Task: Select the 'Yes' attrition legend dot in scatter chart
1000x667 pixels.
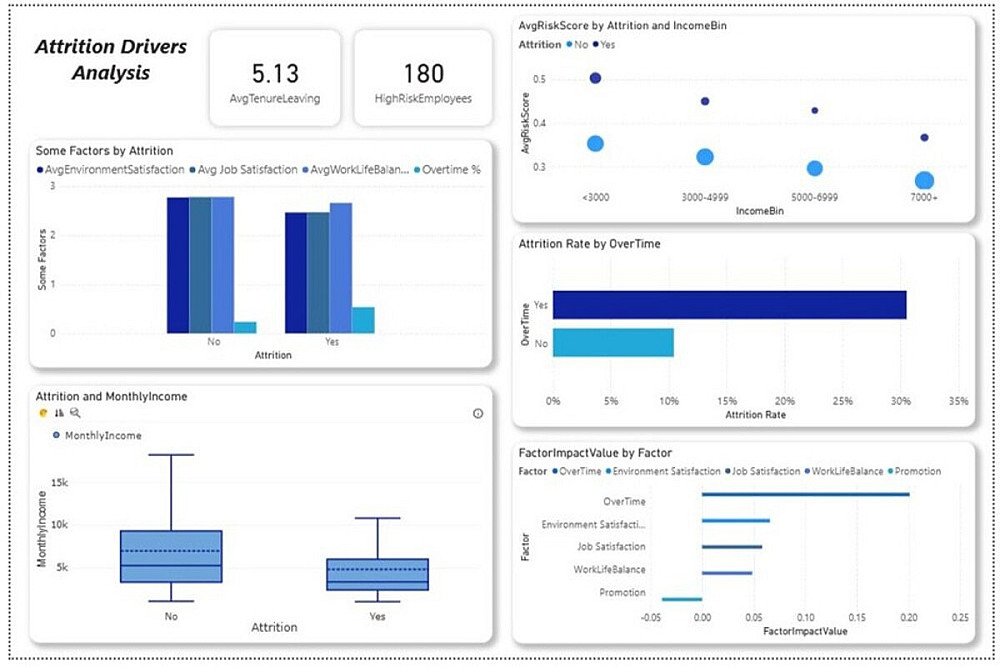Action: [x=596, y=45]
